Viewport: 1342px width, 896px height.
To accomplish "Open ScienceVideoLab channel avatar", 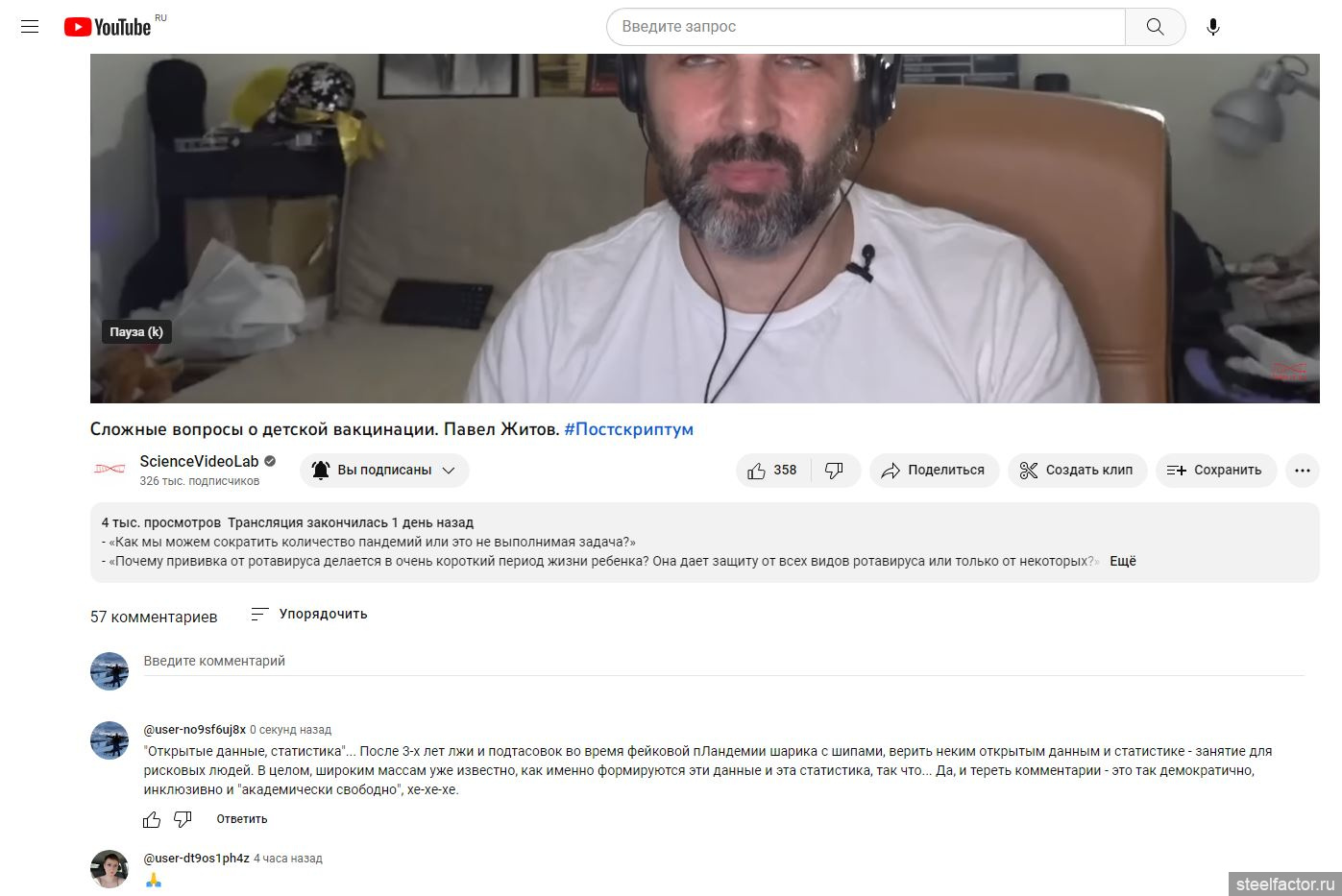I will 110,470.
